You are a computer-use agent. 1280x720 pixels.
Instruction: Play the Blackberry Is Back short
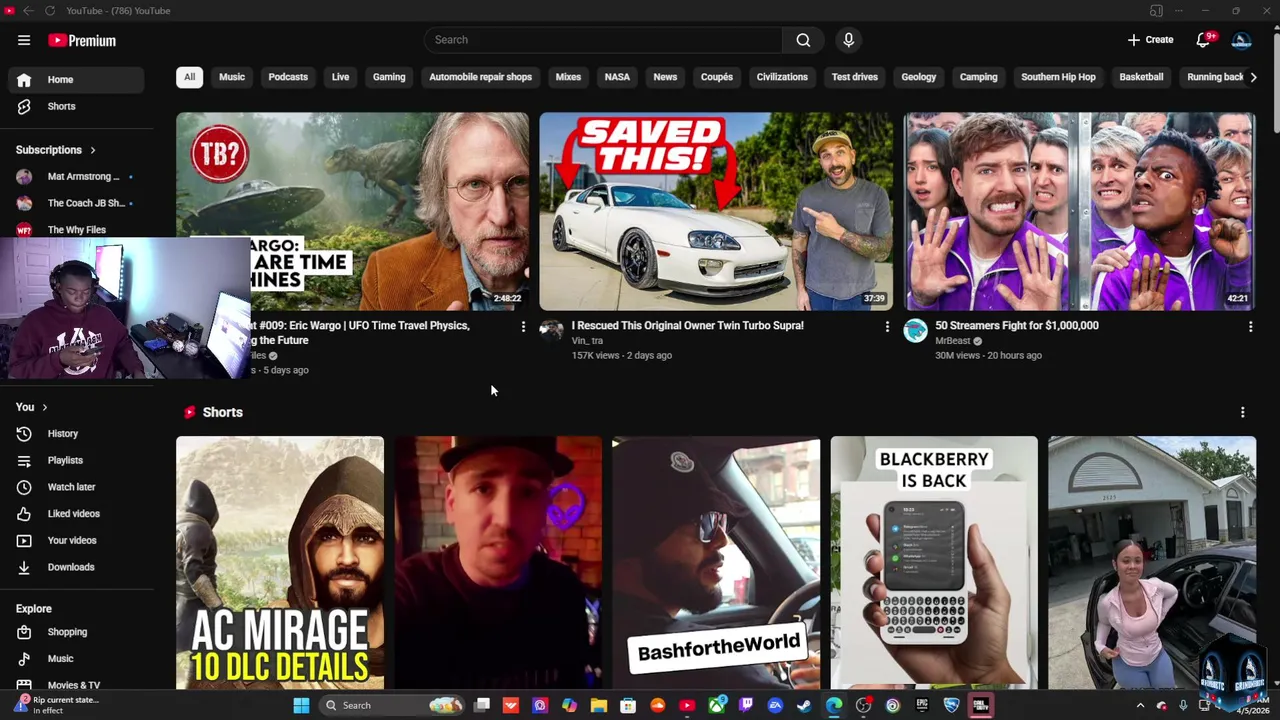934,563
